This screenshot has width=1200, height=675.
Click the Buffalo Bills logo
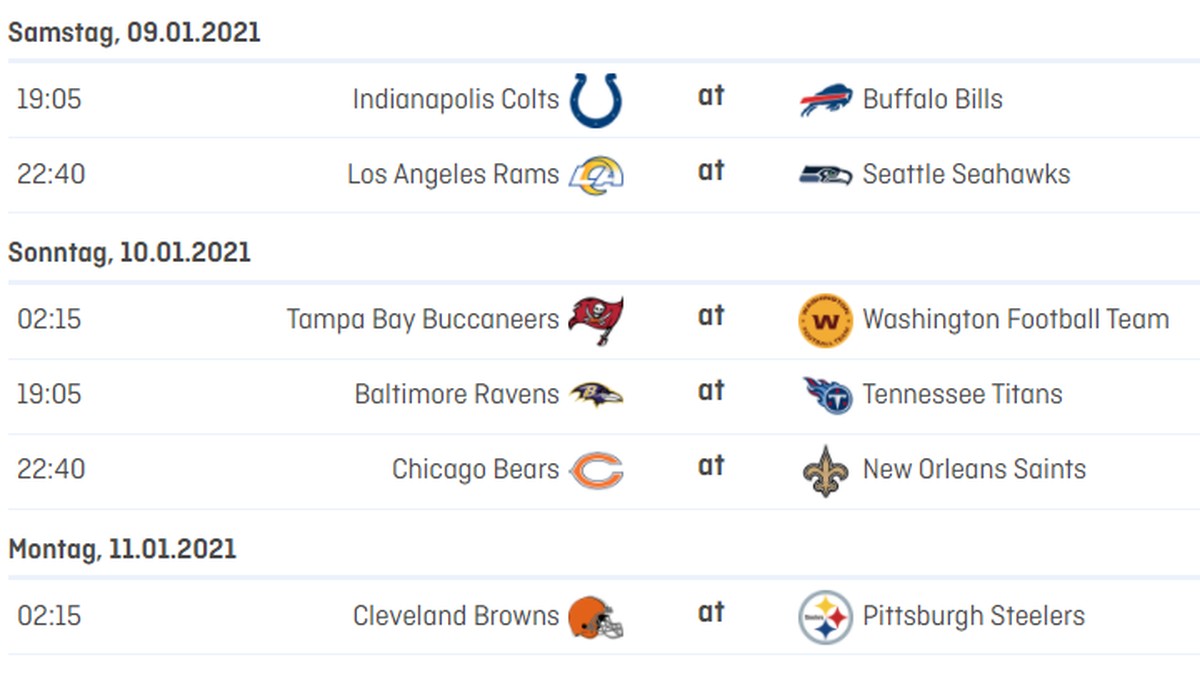point(826,100)
